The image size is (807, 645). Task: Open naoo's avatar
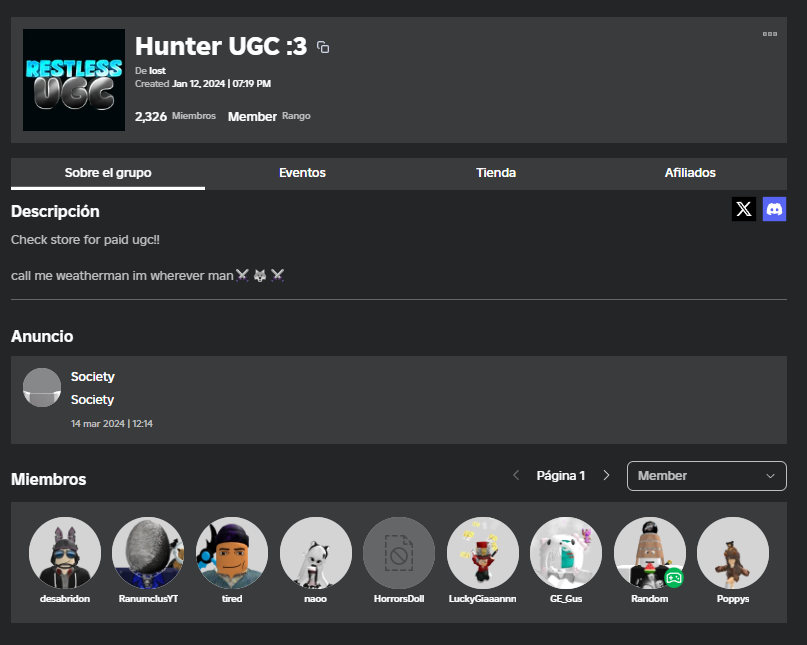click(315, 553)
